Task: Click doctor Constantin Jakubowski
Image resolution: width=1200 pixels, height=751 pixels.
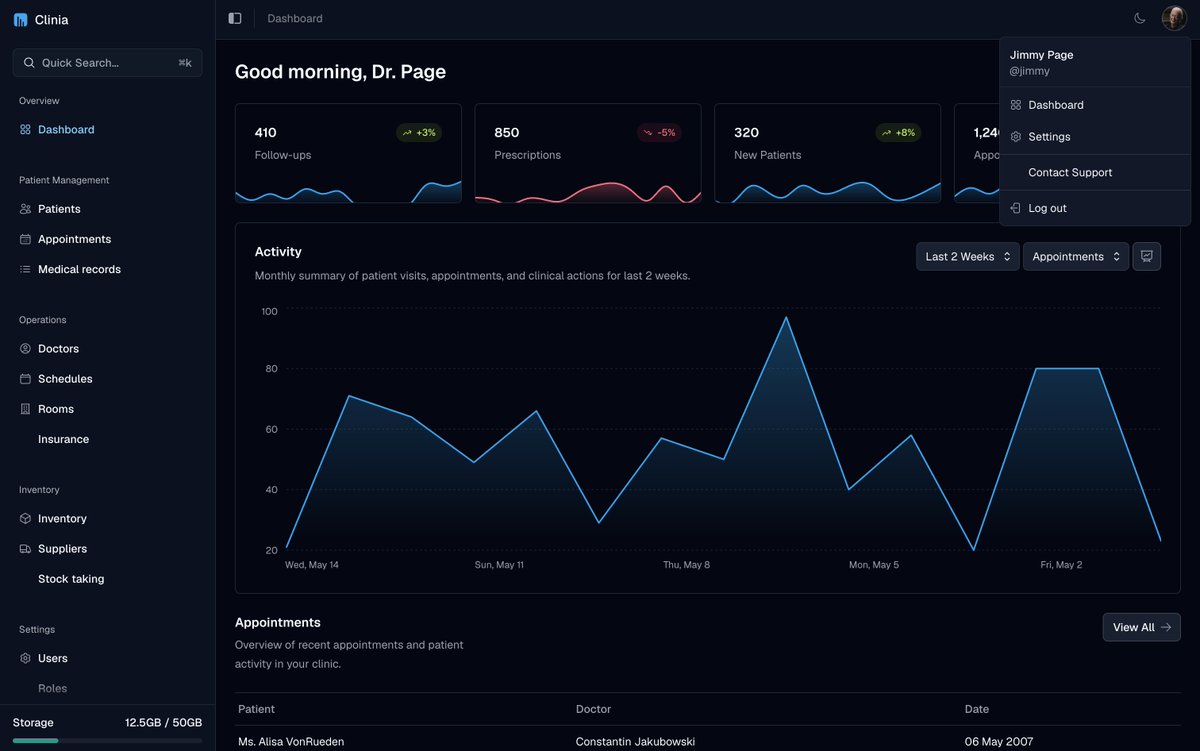Action: click(635, 742)
